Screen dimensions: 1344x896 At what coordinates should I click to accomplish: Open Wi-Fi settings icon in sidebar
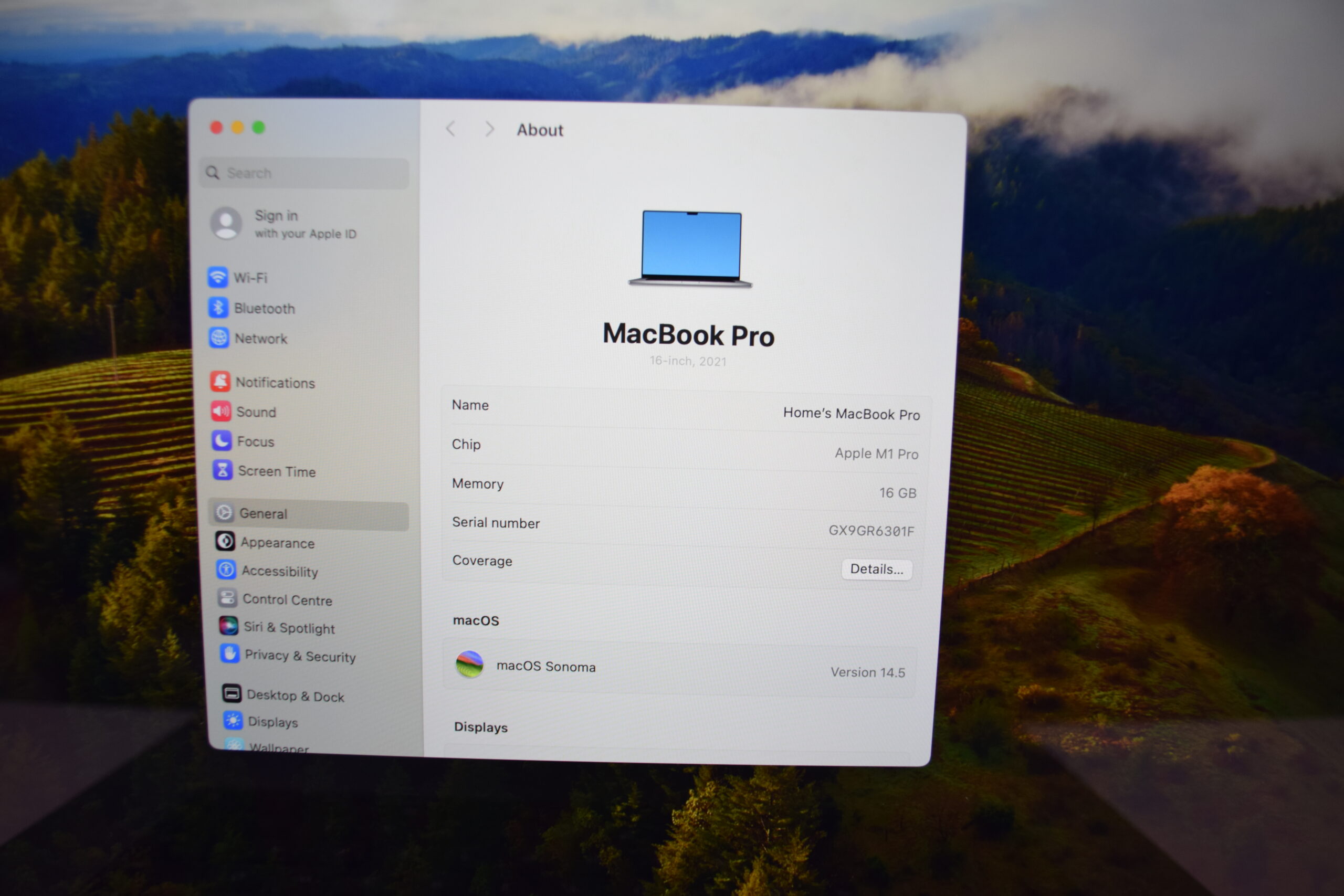tap(218, 277)
